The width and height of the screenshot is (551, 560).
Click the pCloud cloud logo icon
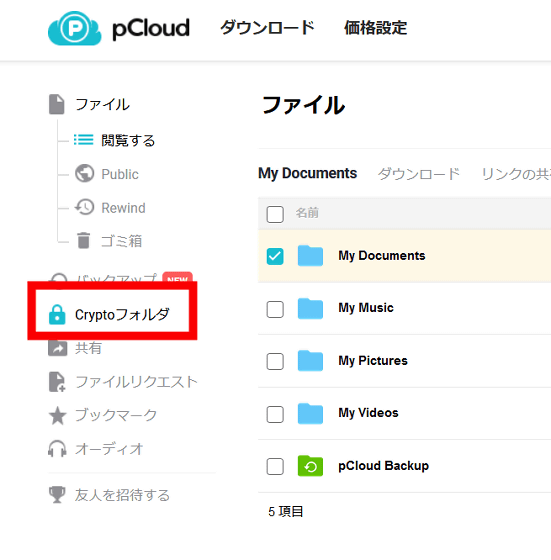(75, 28)
